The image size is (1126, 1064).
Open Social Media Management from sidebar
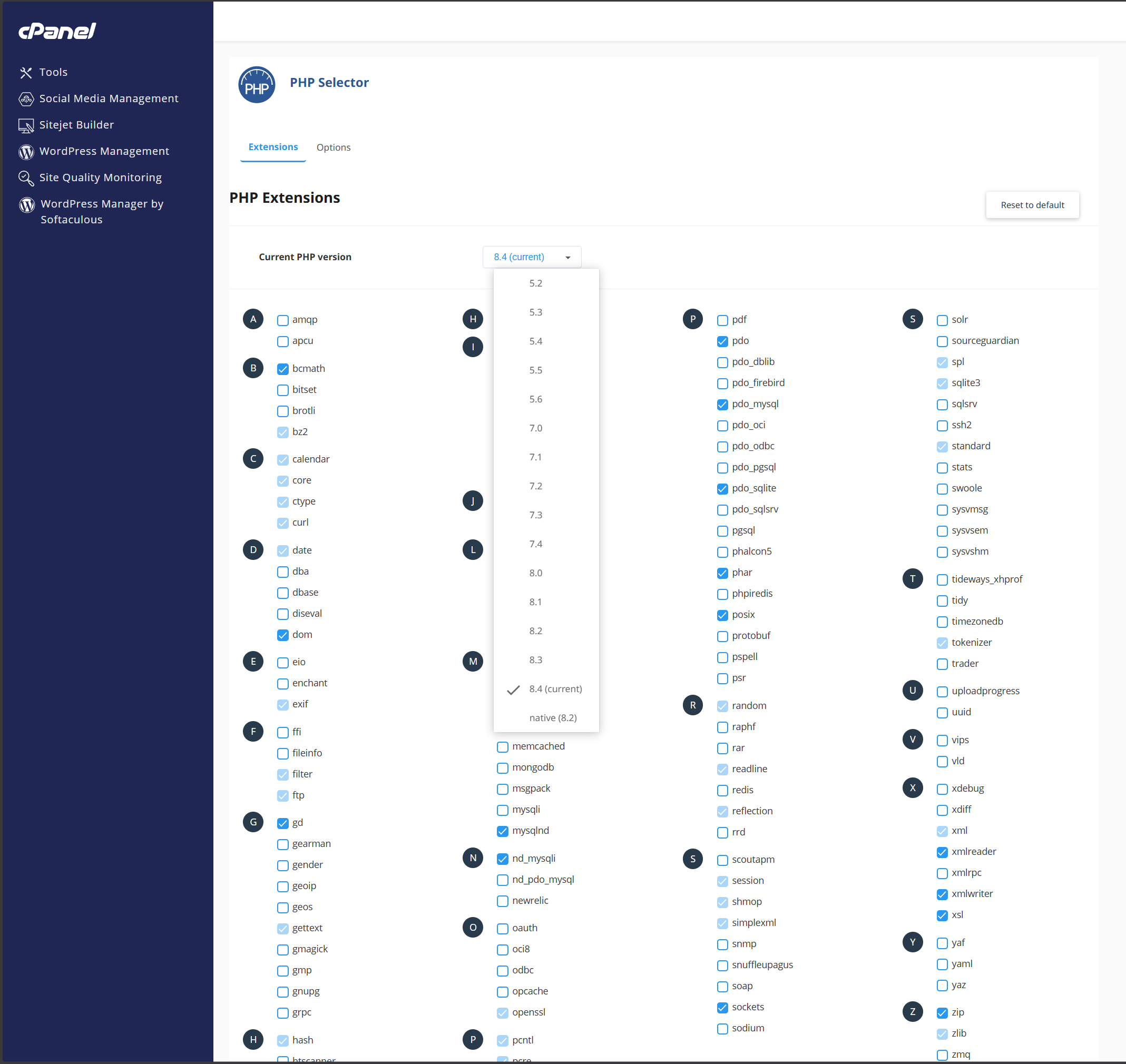click(x=109, y=98)
